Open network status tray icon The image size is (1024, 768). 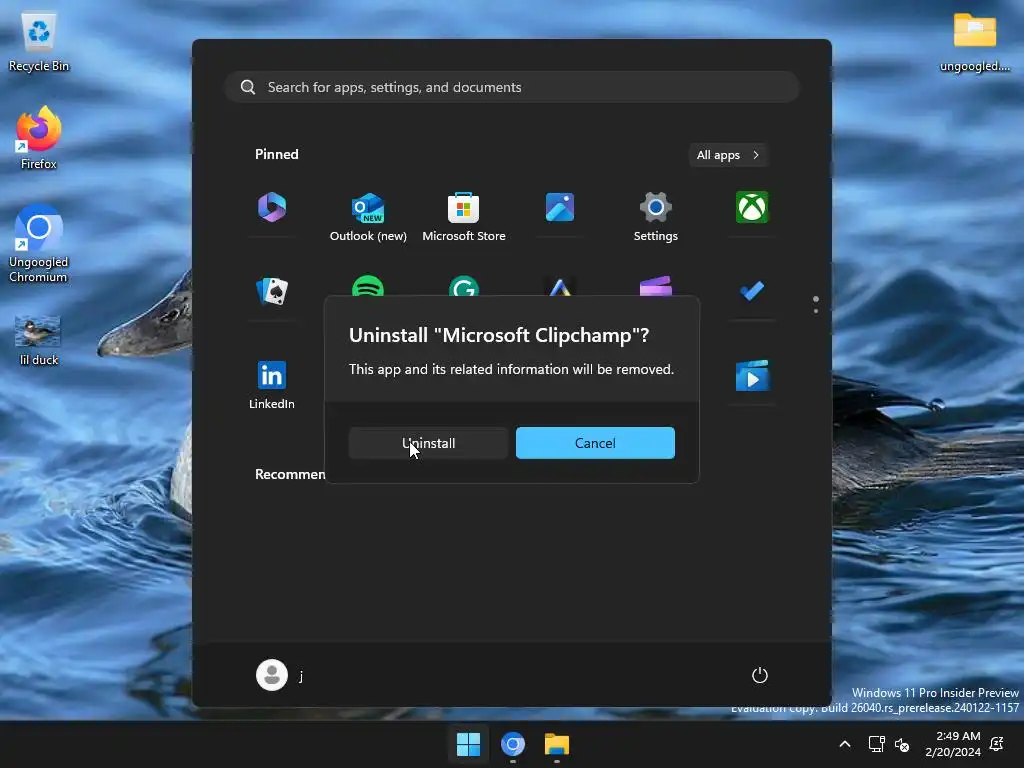[x=876, y=744]
